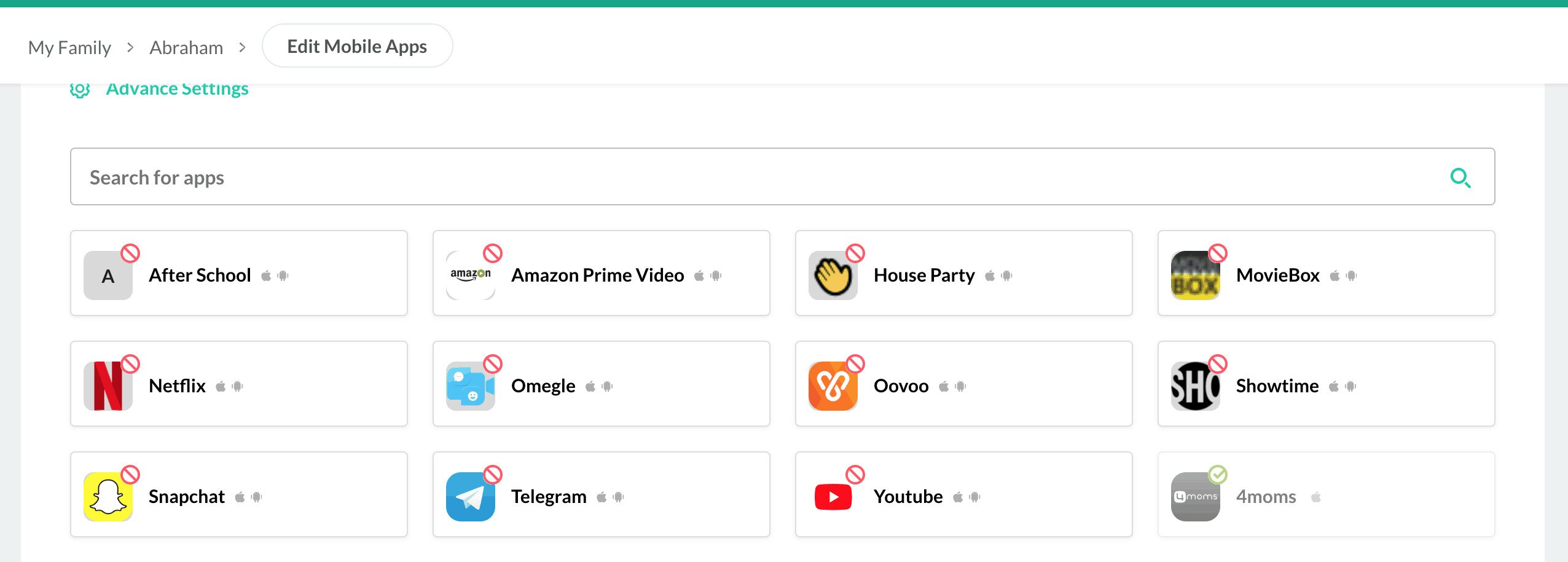Click the House Party waving hand icon
The image size is (1568, 562).
(x=833, y=276)
